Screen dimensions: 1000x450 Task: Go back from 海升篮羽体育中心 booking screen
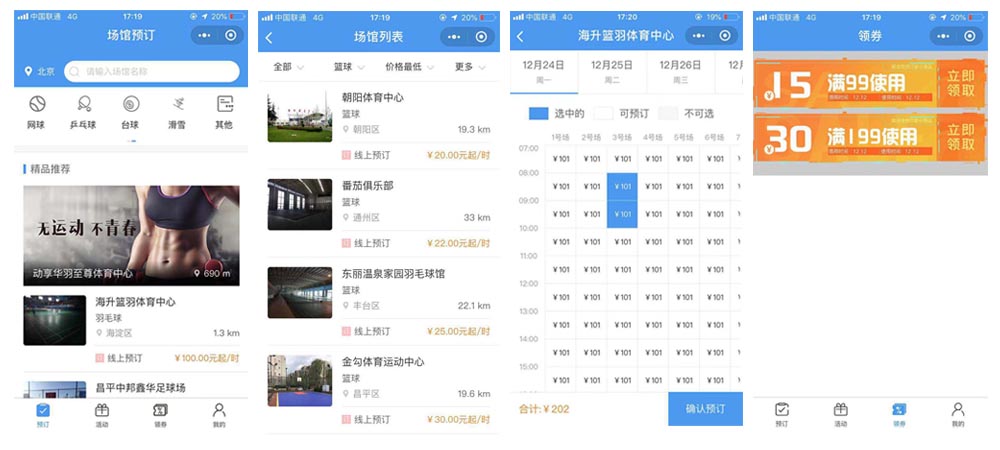(520, 36)
